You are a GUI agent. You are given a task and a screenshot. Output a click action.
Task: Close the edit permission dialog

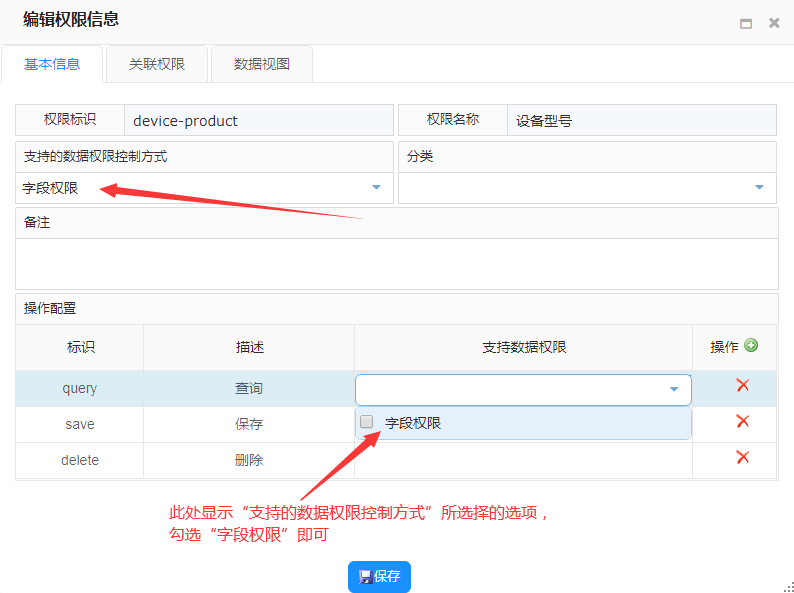click(x=774, y=23)
